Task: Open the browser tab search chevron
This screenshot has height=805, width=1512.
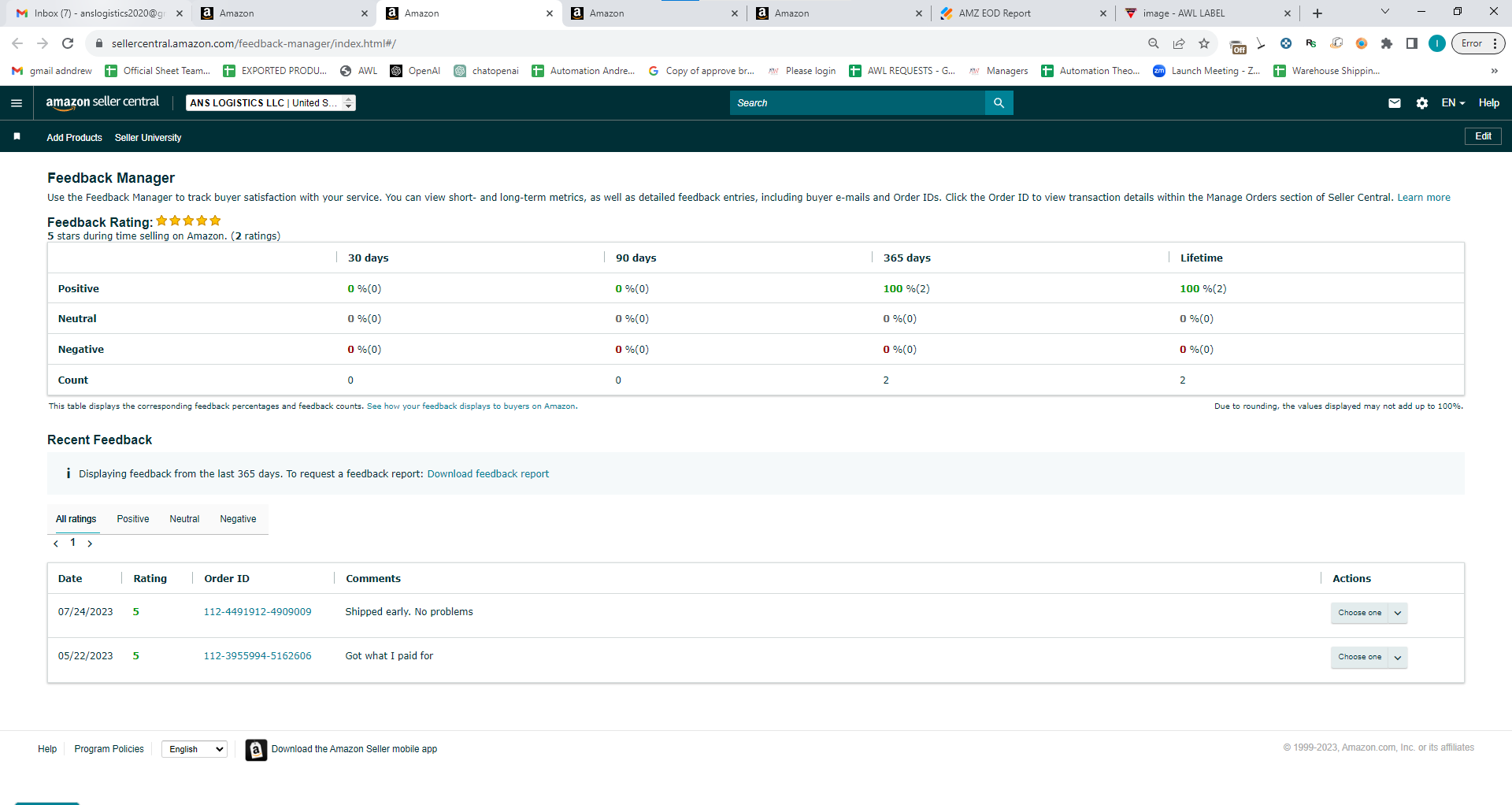Action: pos(1385,12)
